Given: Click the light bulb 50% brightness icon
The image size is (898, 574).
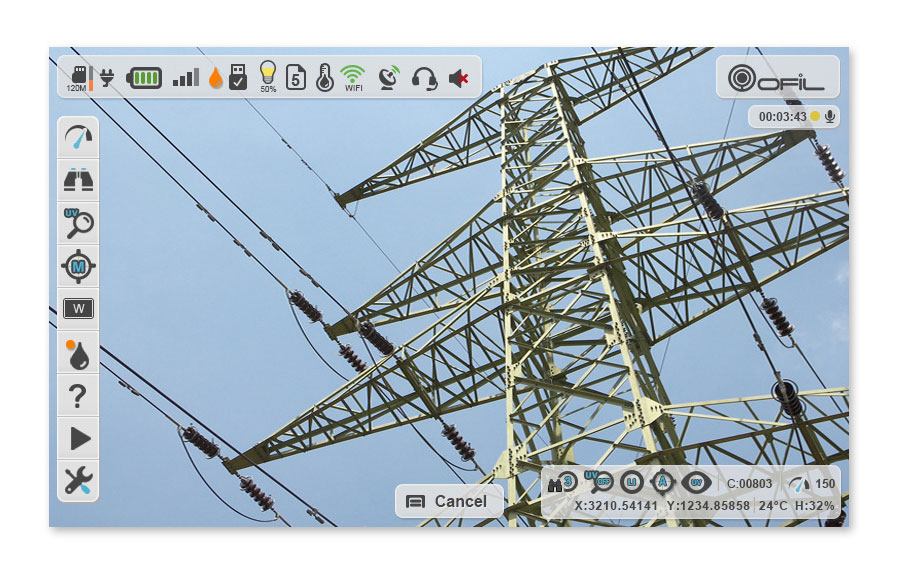Looking at the screenshot, I should [268, 77].
